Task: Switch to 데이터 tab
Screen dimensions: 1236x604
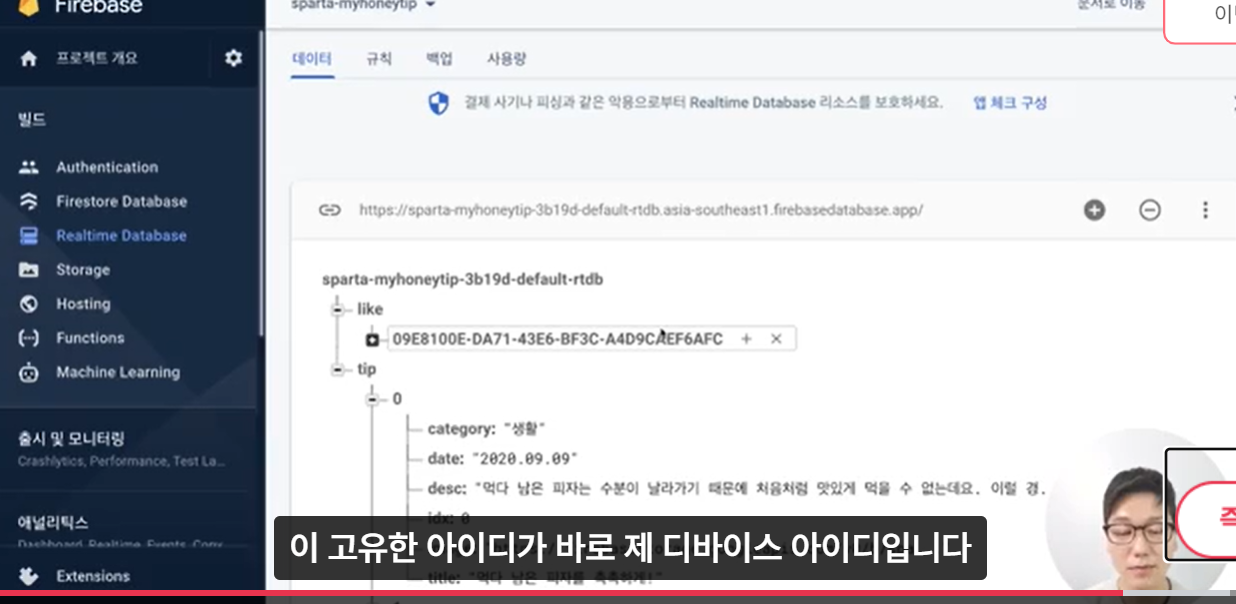Action: [311, 59]
